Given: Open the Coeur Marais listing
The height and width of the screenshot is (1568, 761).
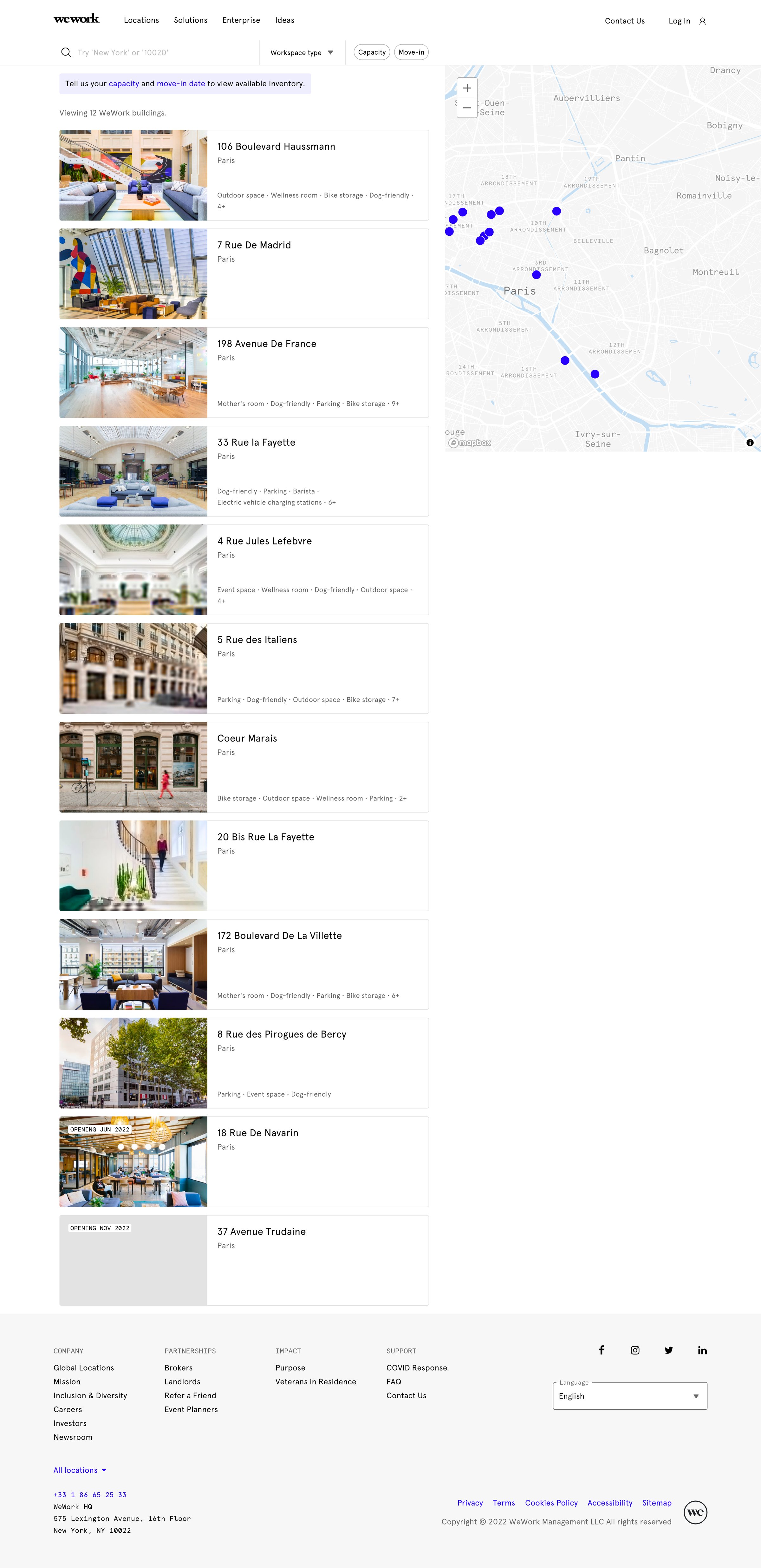Looking at the screenshot, I should [244, 767].
